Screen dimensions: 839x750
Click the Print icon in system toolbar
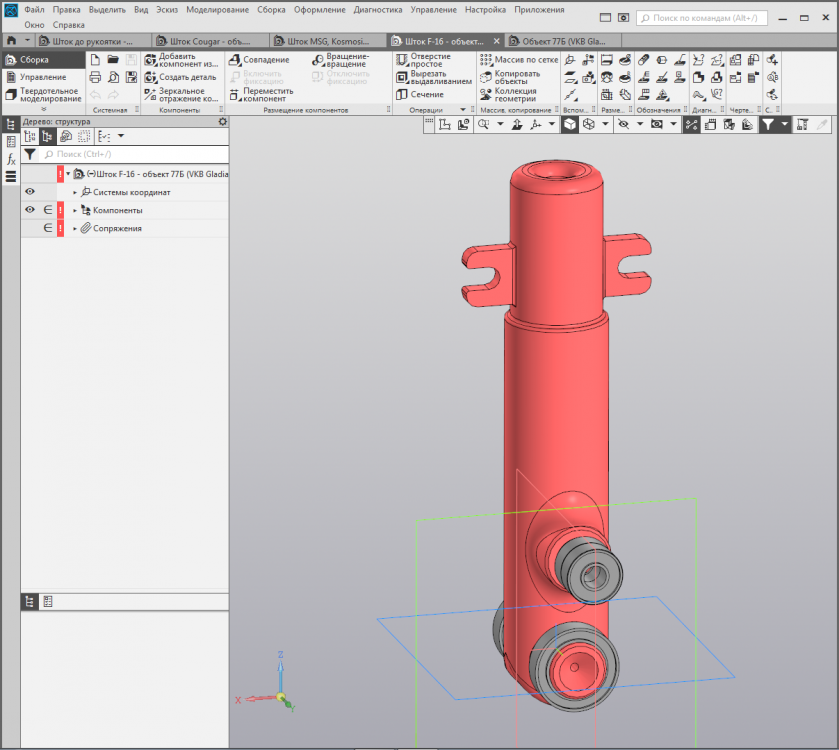[x=96, y=77]
